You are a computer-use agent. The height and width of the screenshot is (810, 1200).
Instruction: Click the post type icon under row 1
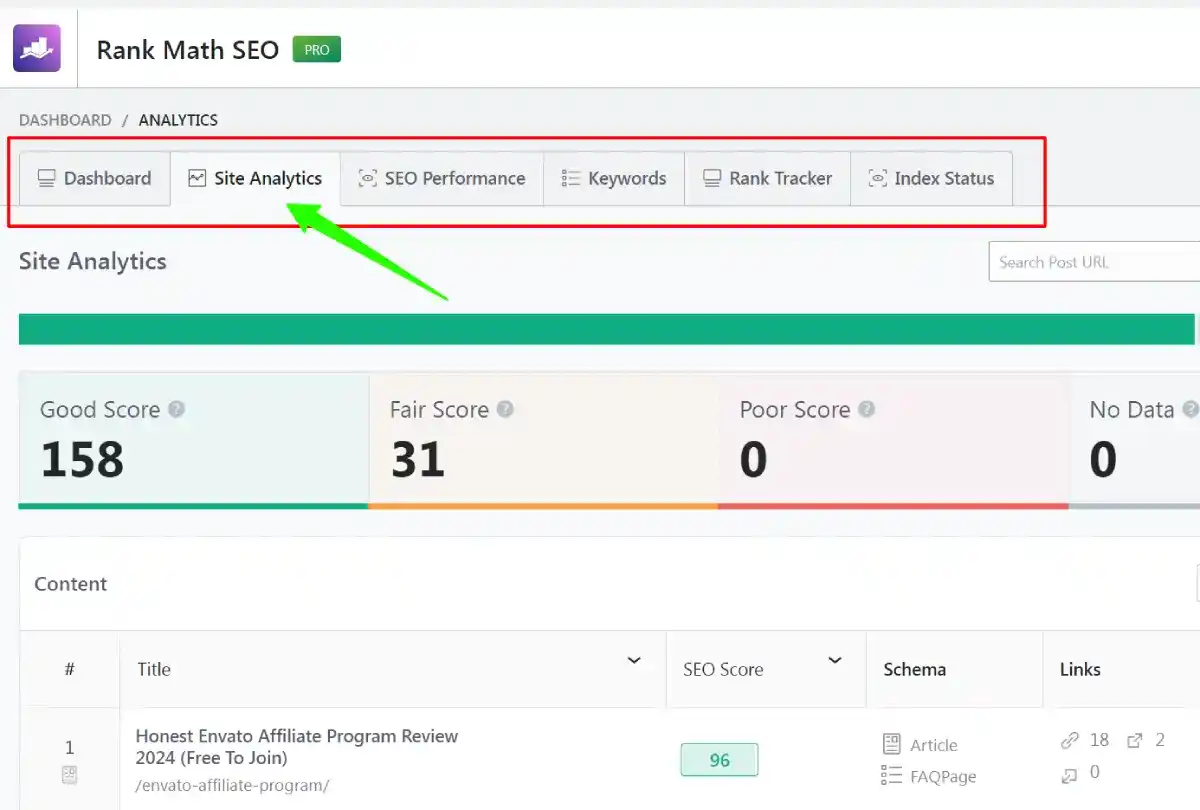(70, 775)
